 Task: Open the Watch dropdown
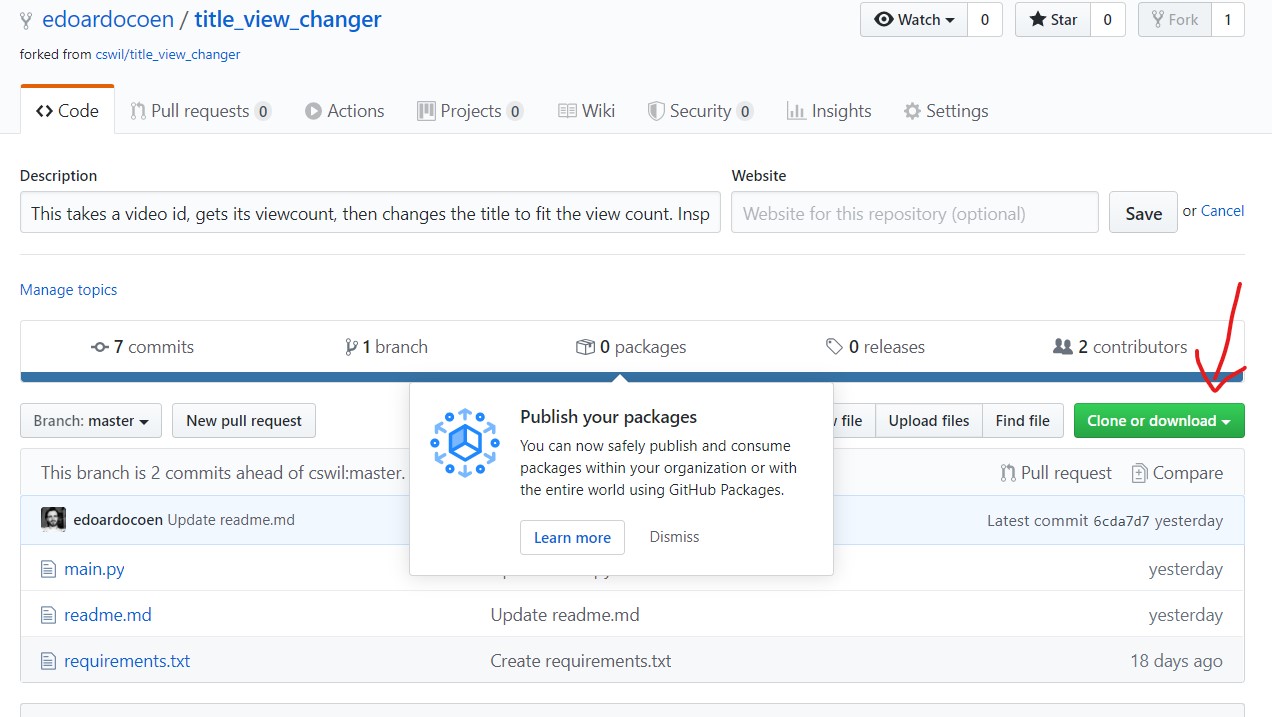tap(914, 20)
